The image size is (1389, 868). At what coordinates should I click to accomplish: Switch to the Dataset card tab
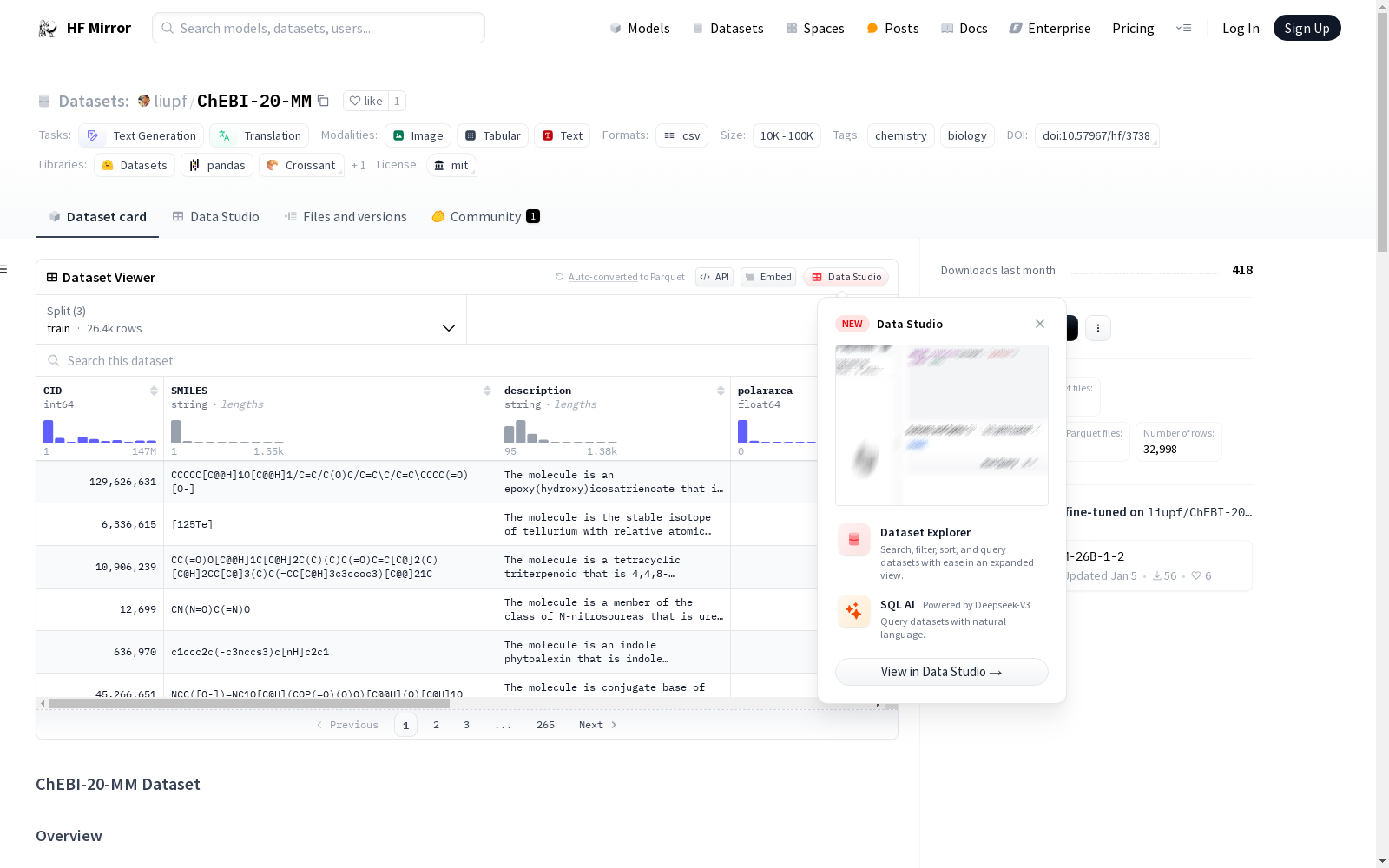click(x=97, y=217)
